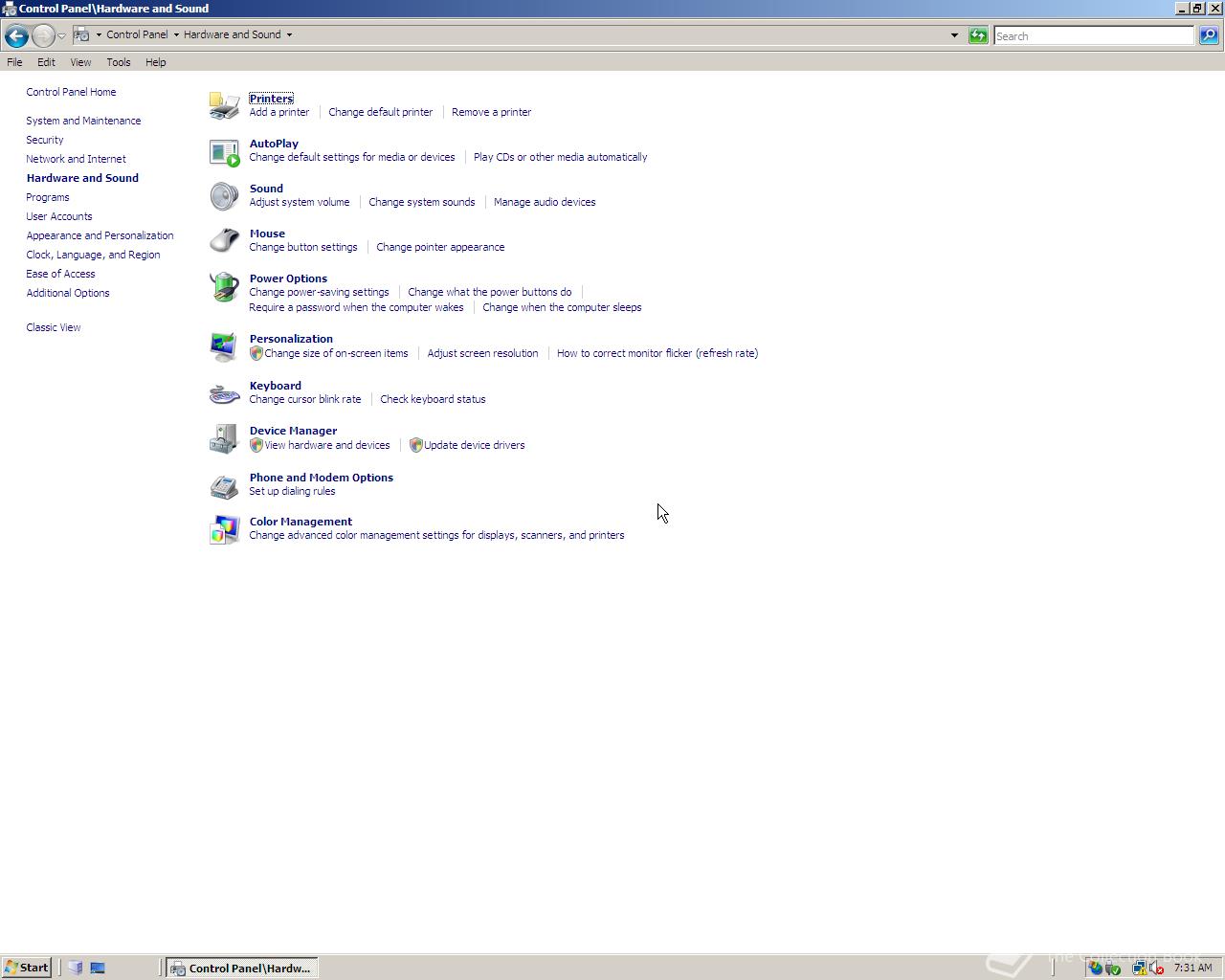Open the Sound speaker icon
Image resolution: width=1225 pixels, height=980 pixels.
224,196
